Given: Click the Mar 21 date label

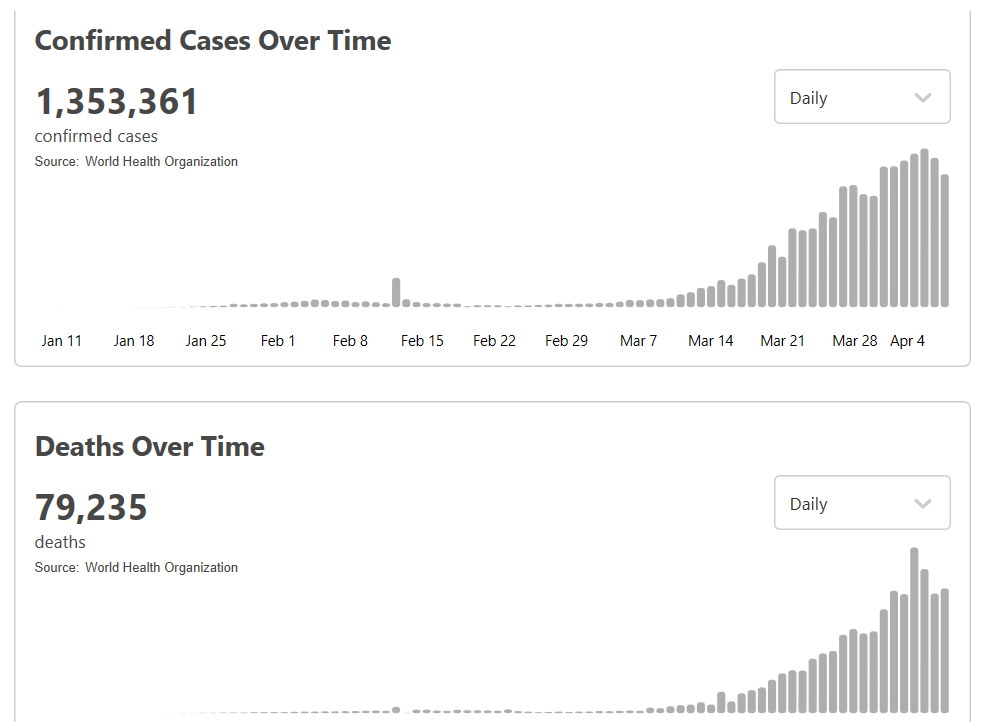Looking at the screenshot, I should pyautogui.click(x=782, y=341).
